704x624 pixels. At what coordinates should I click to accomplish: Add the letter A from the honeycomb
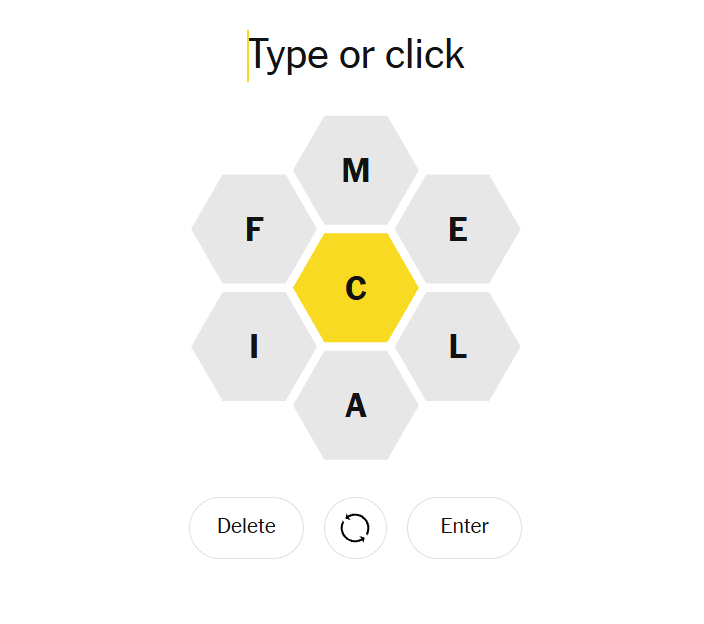(x=355, y=405)
